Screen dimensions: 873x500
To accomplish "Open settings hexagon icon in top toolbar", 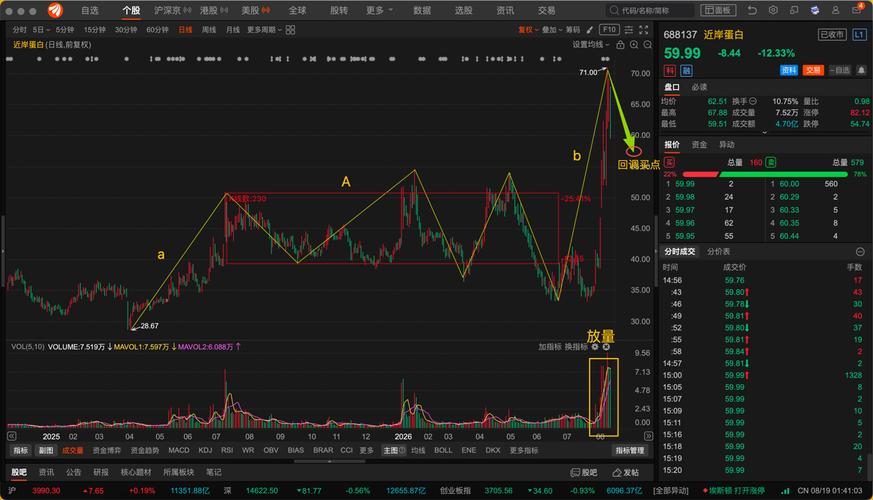I will [x=773, y=10].
